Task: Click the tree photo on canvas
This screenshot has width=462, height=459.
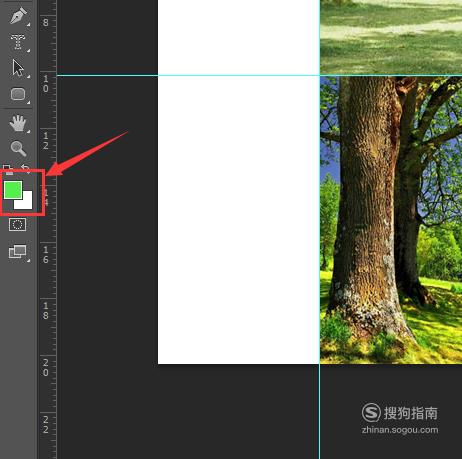Action: coord(391,220)
